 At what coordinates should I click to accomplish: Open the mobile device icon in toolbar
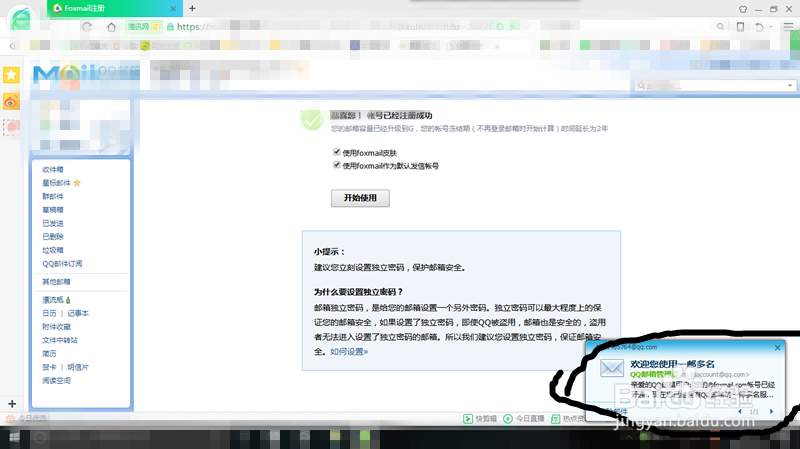pos(740,27)
